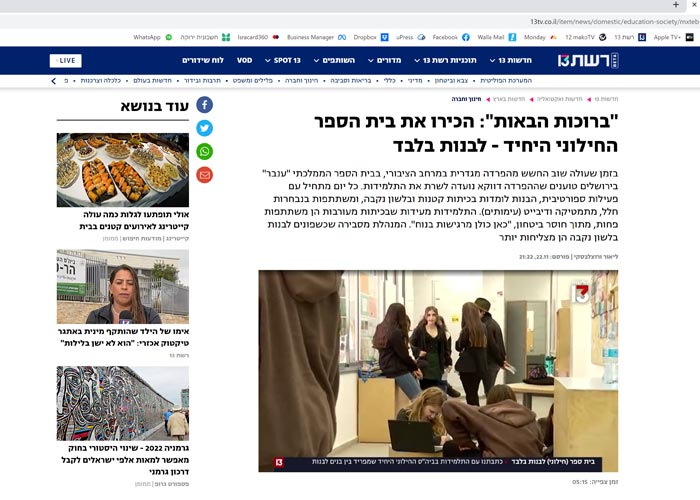The height and width of the screenshot is (500, 700).
Task: Play the school article video
Action: click(x=438, y=370)
